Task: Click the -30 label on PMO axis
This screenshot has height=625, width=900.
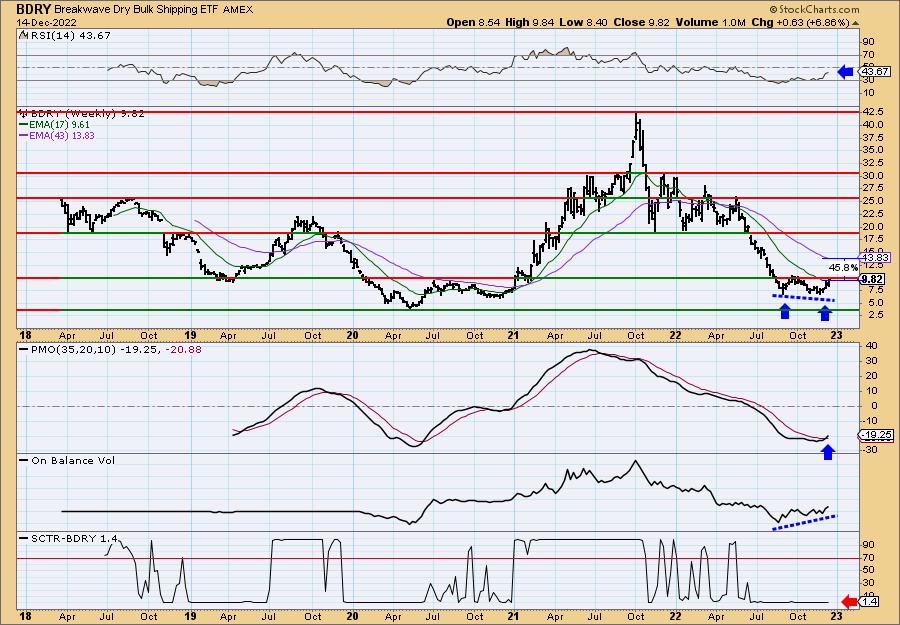Action: click(870, 450)
